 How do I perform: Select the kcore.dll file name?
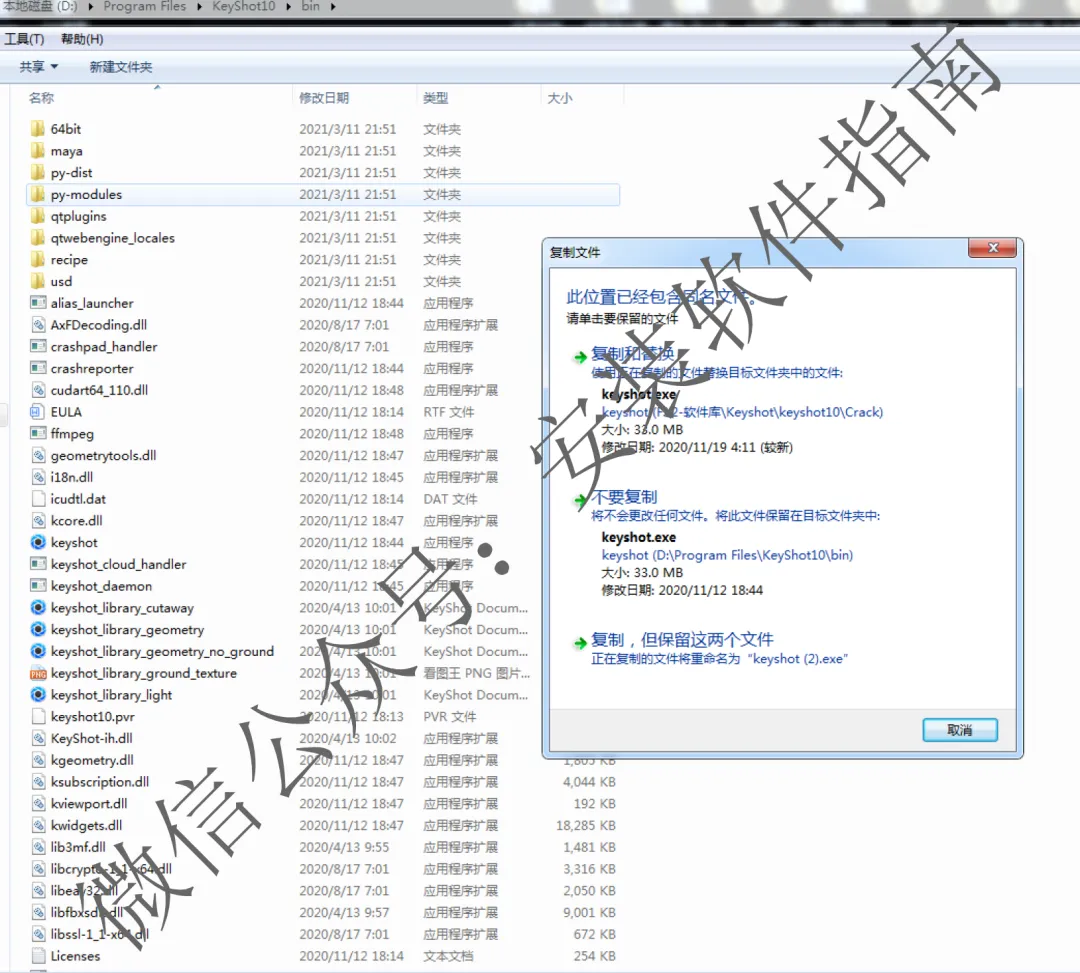click(76, 521)
